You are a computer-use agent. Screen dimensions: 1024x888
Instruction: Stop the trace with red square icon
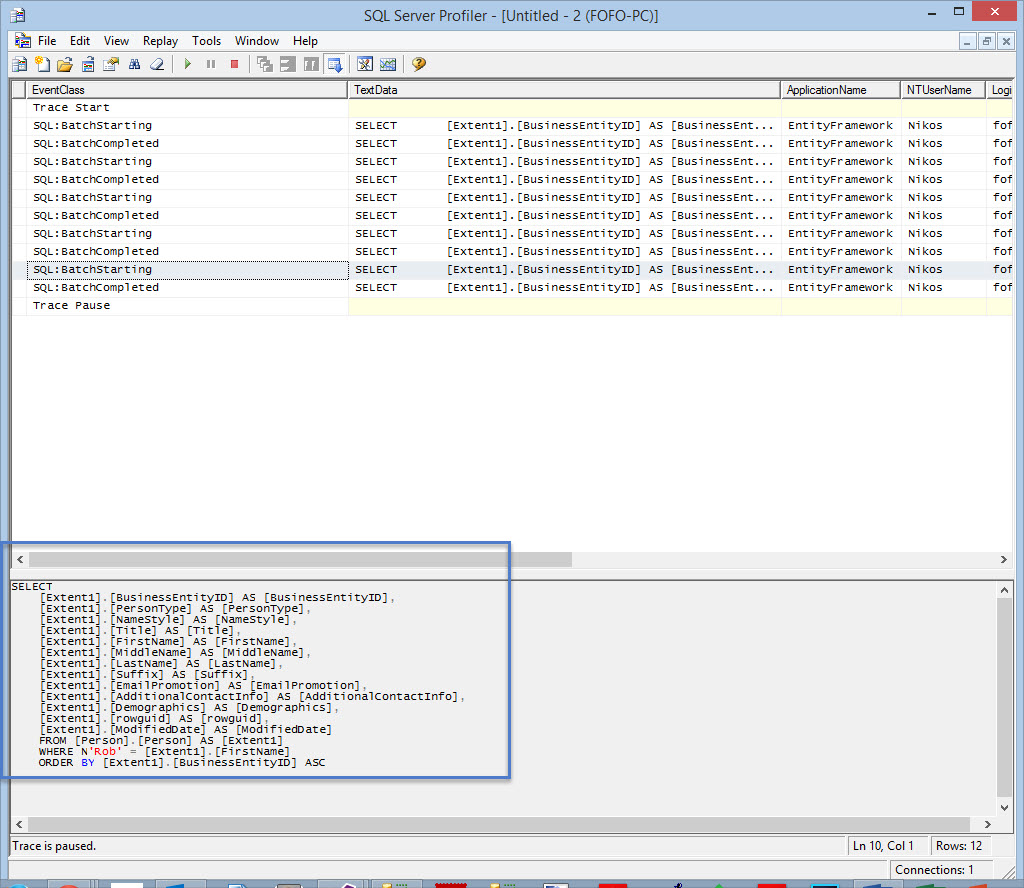tap(234, 64)
